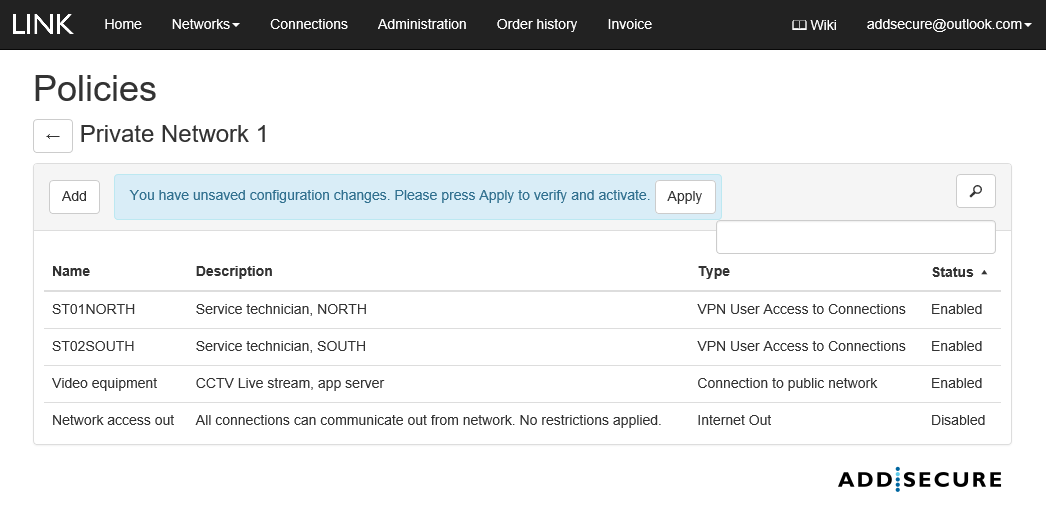Open Order history page
This screenshot has height=514, width=1046.
click(x=536, y=24)
